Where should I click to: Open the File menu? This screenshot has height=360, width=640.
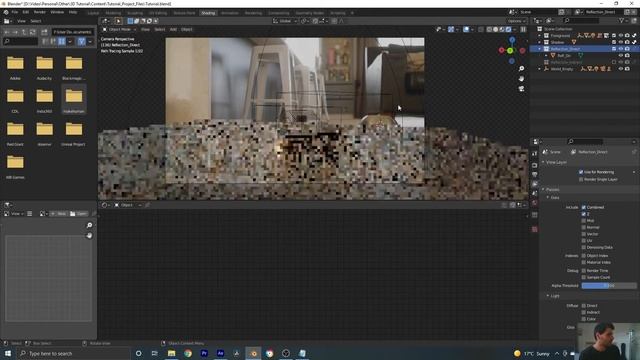15,12
